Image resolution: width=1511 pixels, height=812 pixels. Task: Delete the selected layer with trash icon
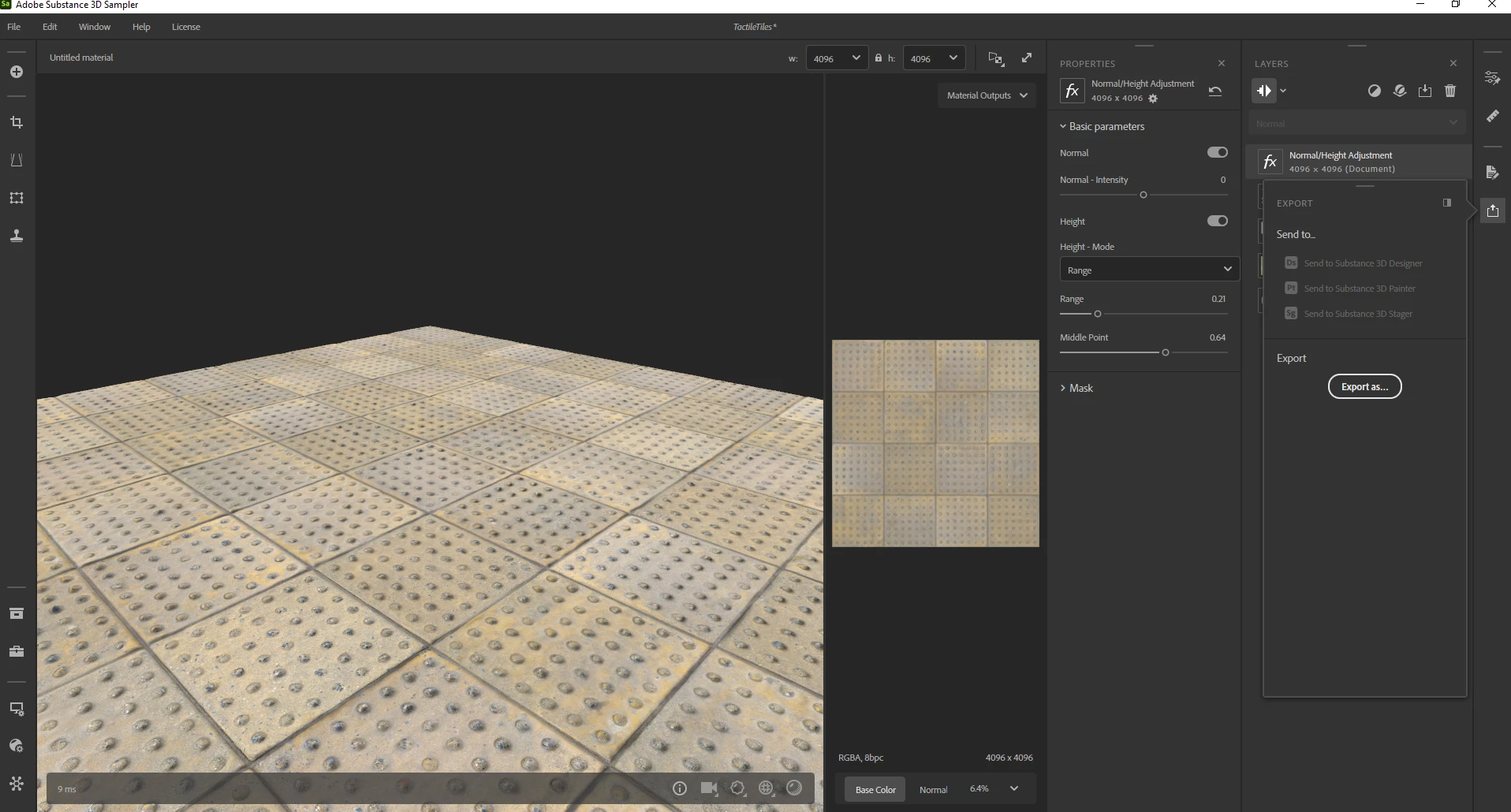pos(1450,91)
